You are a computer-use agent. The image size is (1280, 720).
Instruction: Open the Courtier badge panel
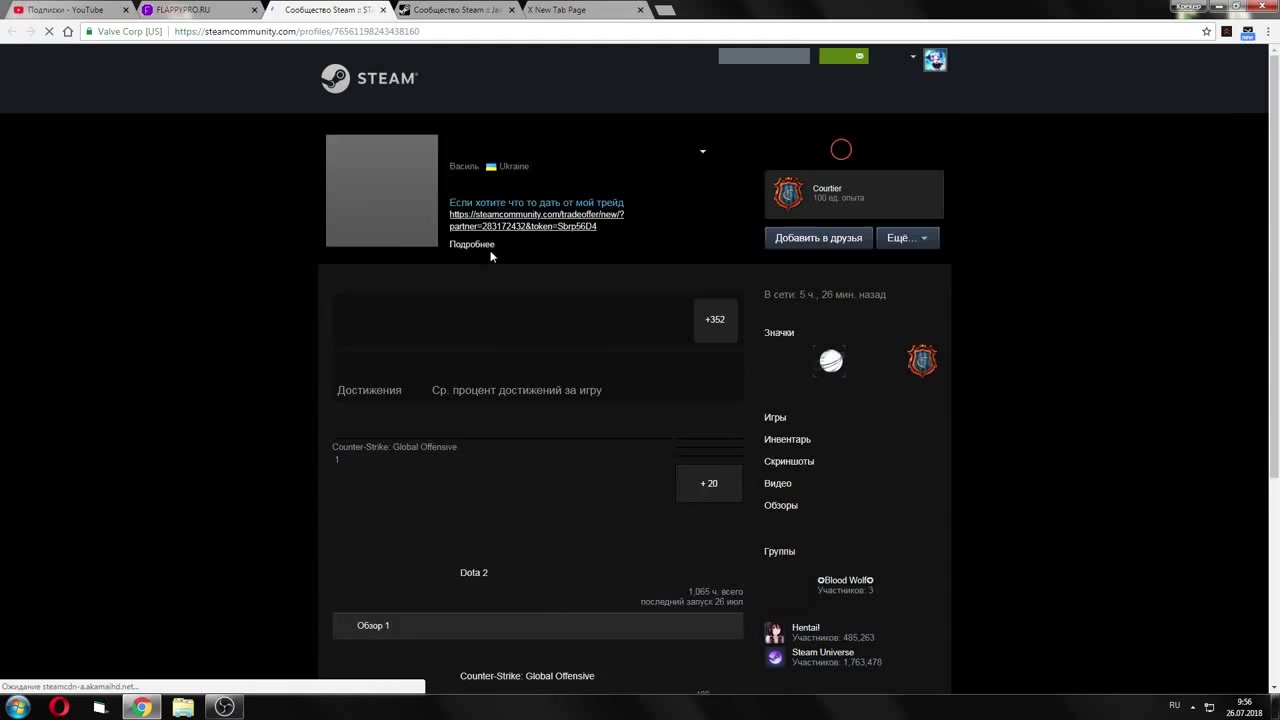(x=854, y=194)
